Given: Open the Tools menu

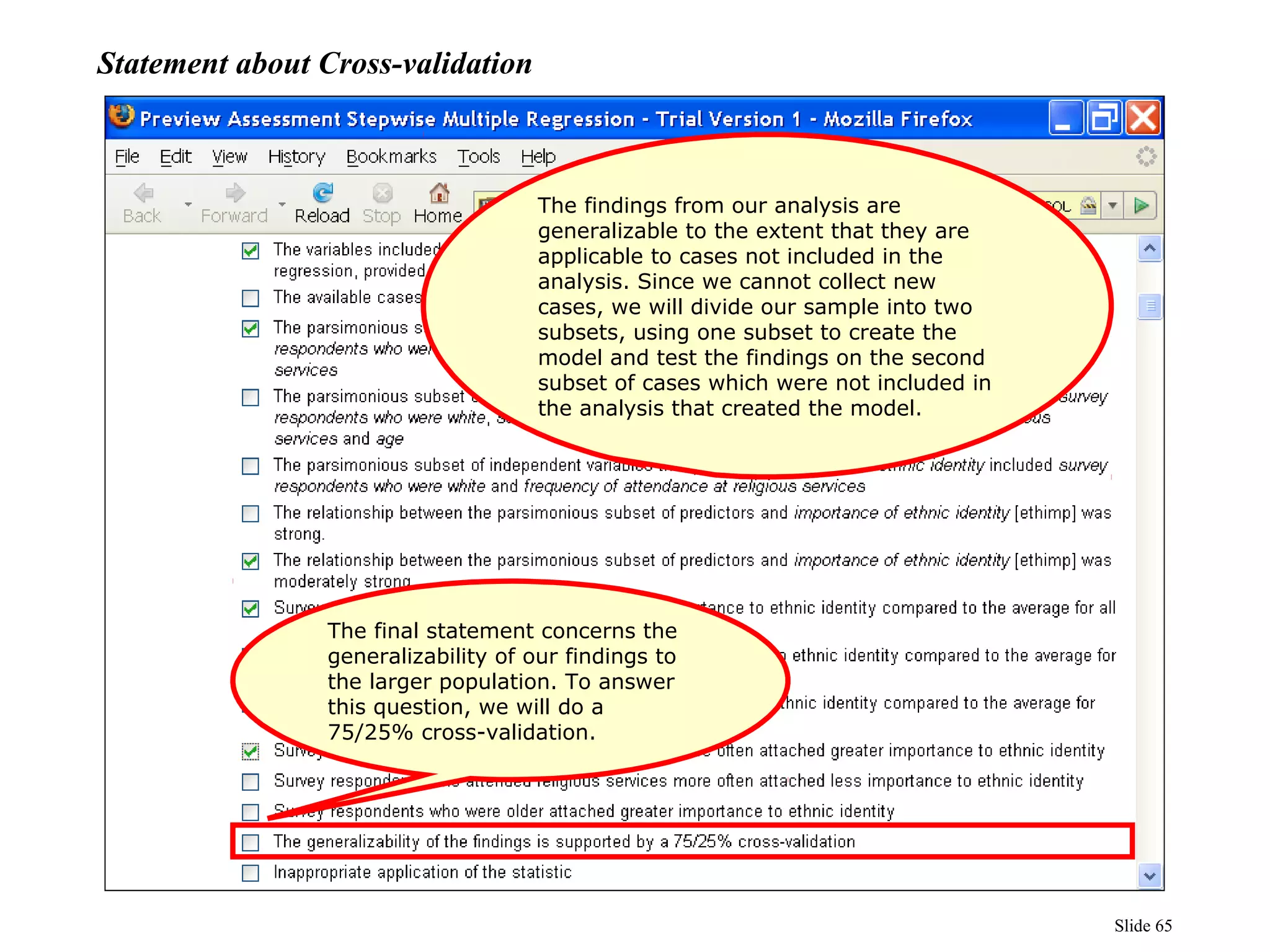Looking at the screenshot, I should (x=479, y=156).
